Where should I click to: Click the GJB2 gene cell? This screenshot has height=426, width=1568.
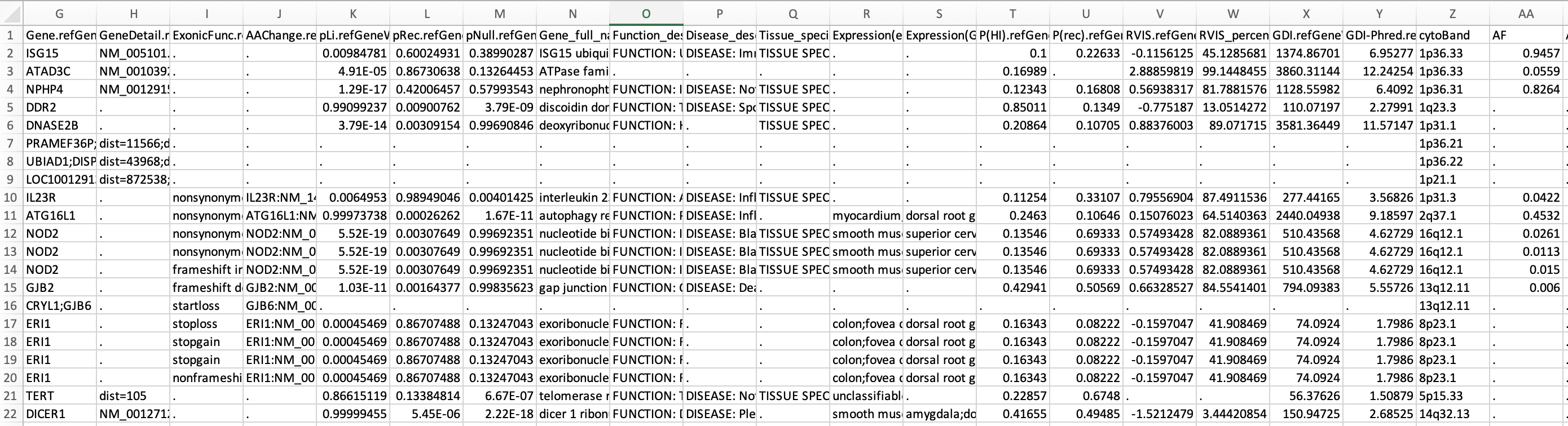(60, 287)
